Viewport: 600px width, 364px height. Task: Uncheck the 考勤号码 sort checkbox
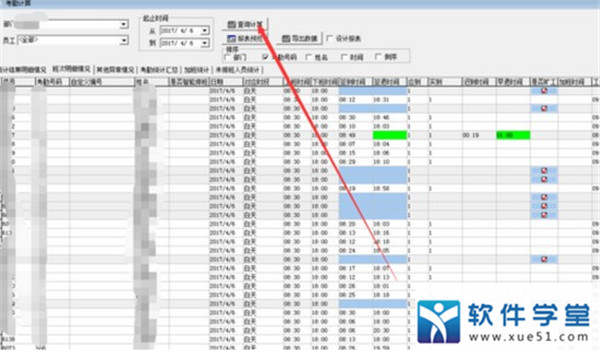coord(266,57)
